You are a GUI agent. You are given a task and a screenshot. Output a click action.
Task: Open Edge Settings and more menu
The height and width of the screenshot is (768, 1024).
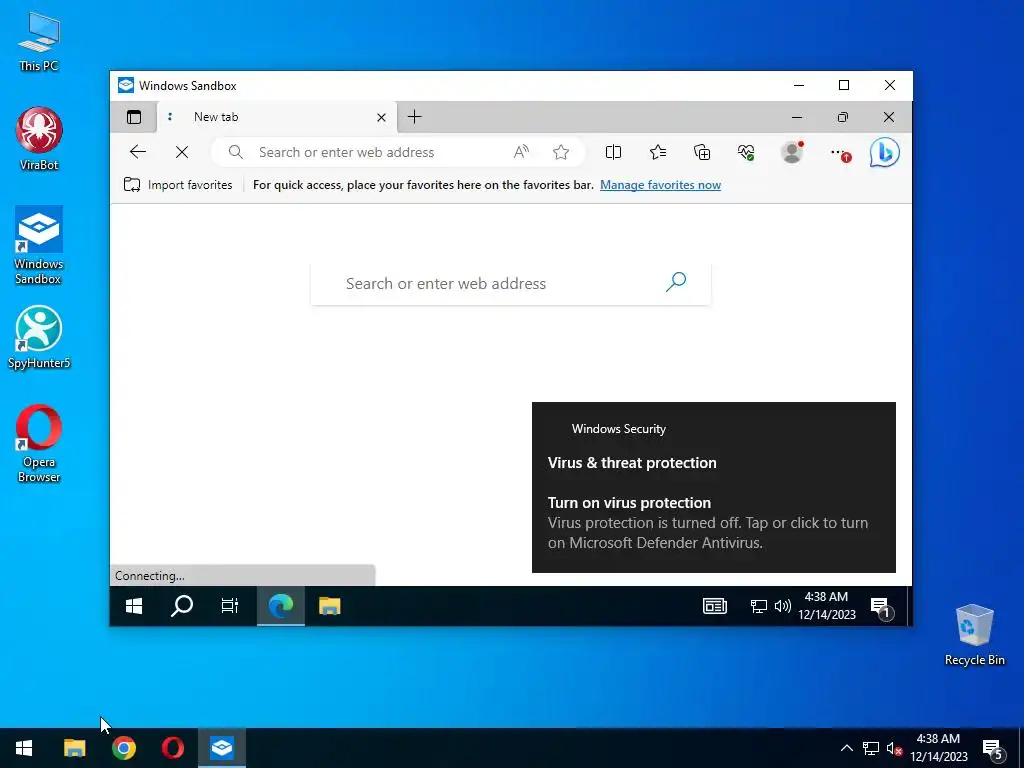[839, 153]
